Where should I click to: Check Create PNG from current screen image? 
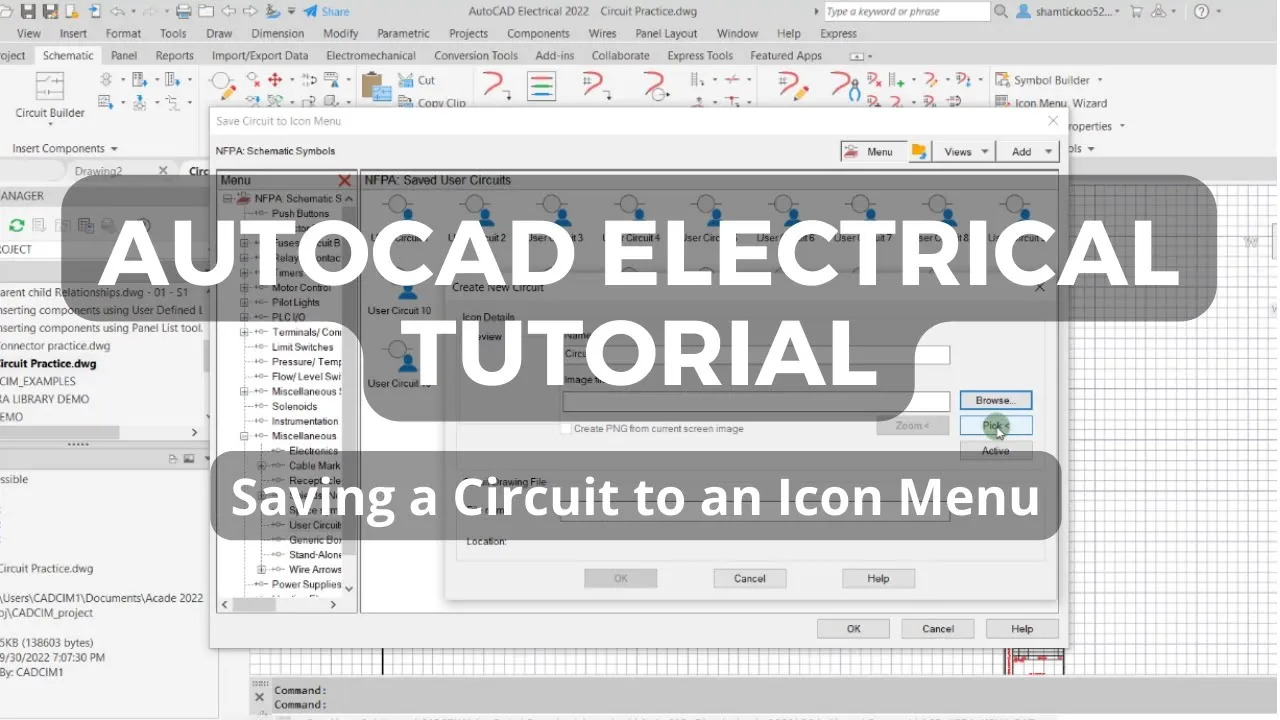[566, 428]
